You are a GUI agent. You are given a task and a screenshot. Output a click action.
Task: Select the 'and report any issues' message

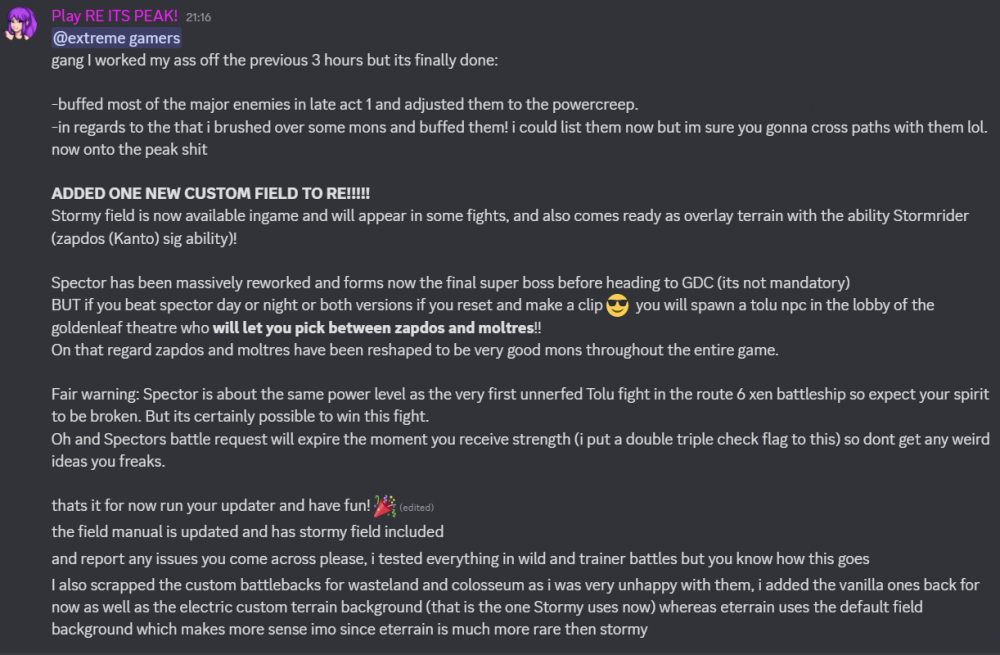click(x=460, y=559)
